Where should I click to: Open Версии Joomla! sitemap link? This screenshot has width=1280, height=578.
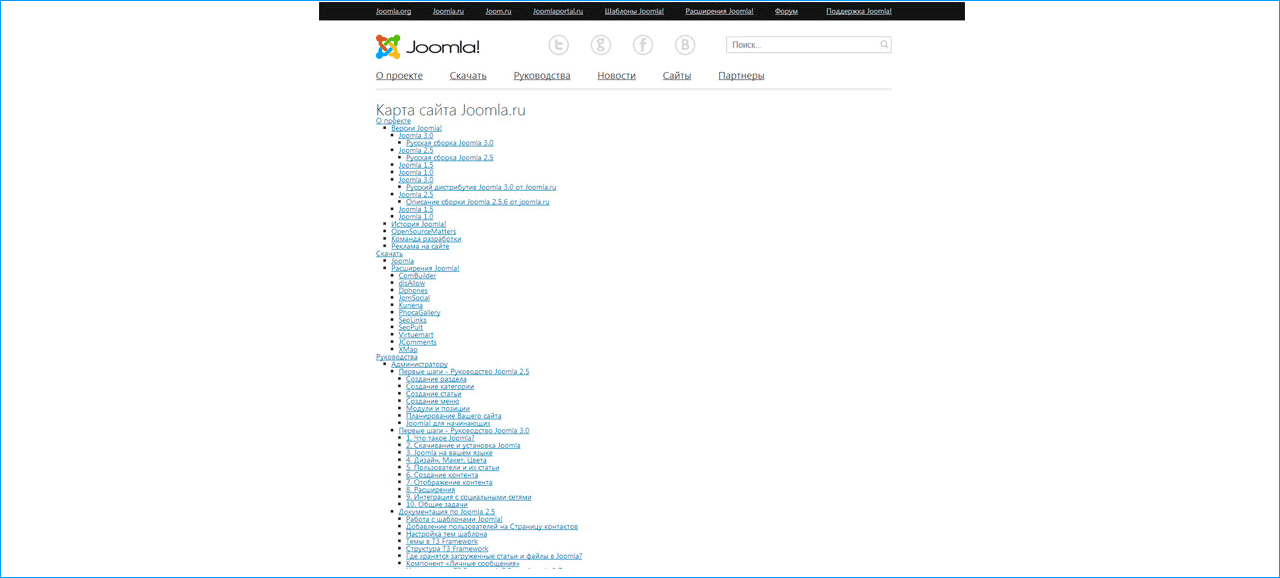tap(416, 128)
